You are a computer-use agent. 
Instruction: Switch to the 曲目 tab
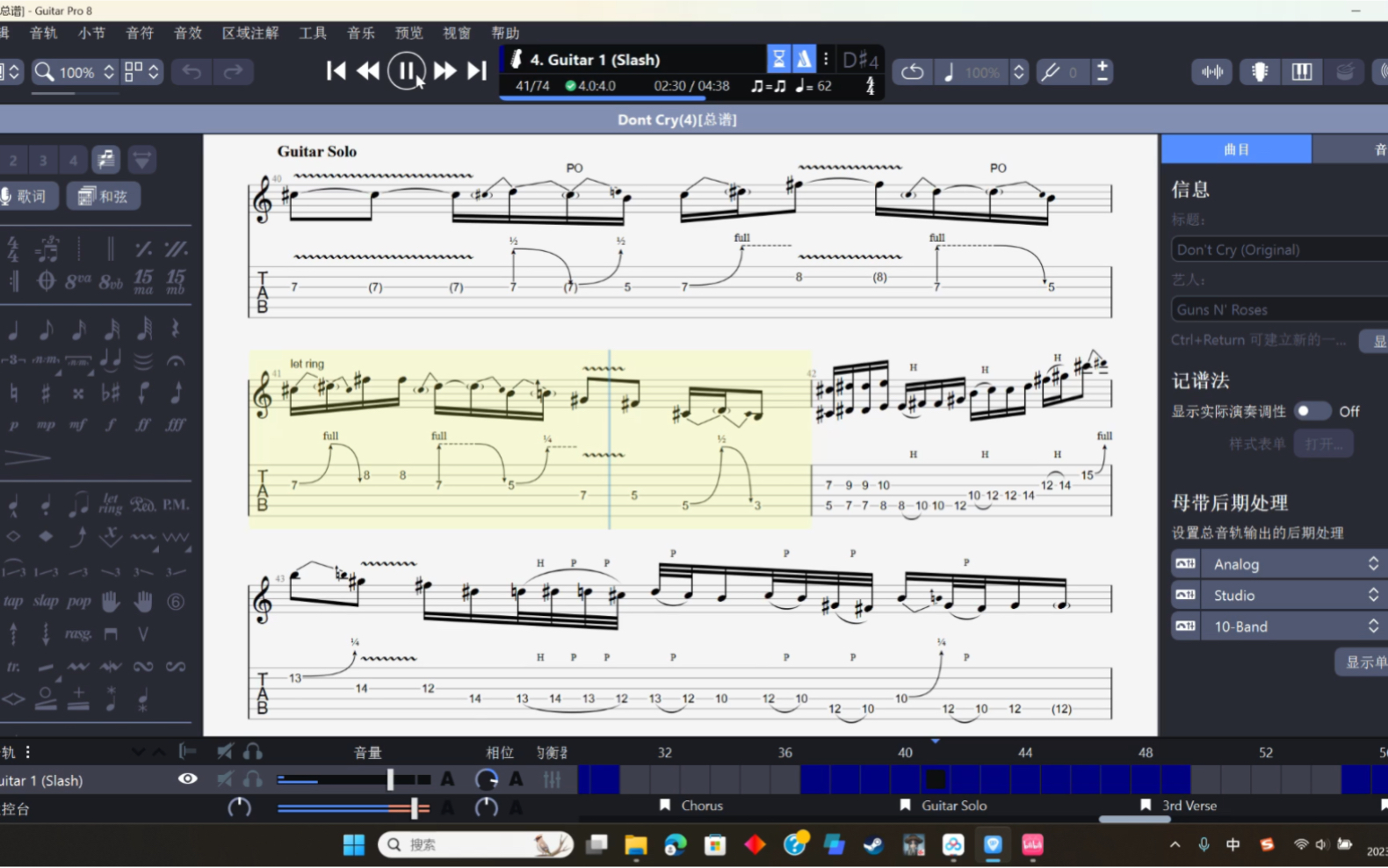coord(1236,149)
